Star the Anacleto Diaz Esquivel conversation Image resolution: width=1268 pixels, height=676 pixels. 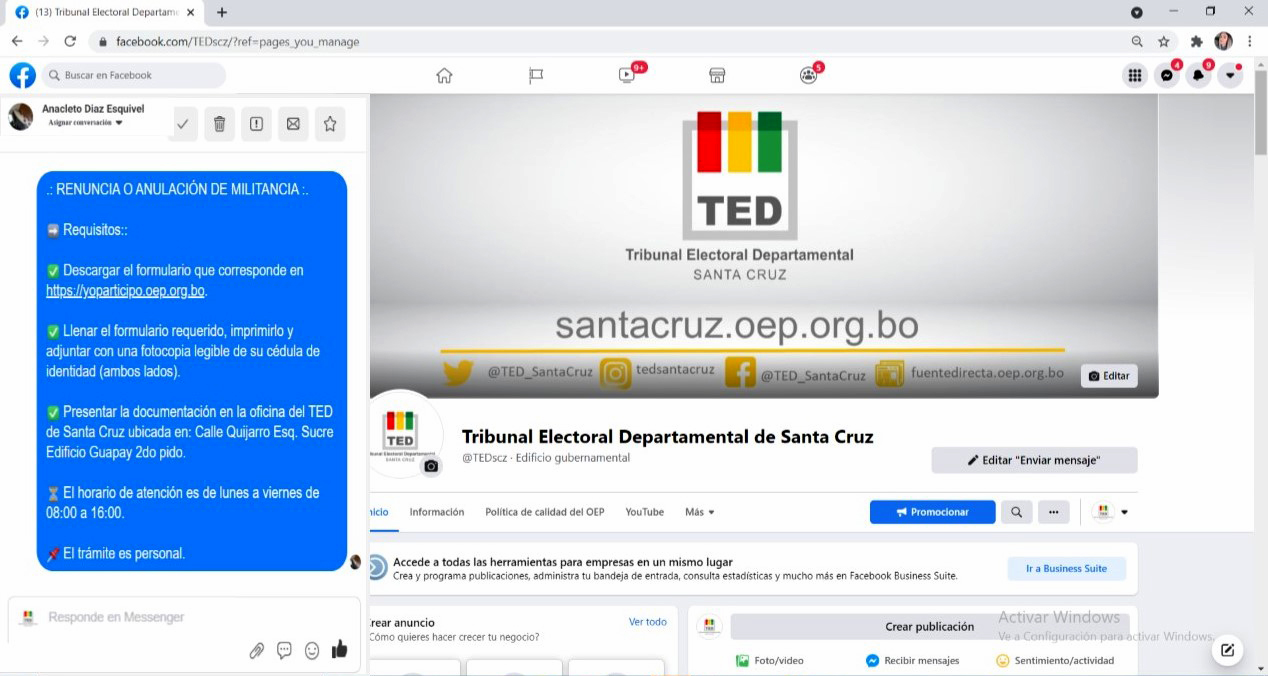(330, 123)
